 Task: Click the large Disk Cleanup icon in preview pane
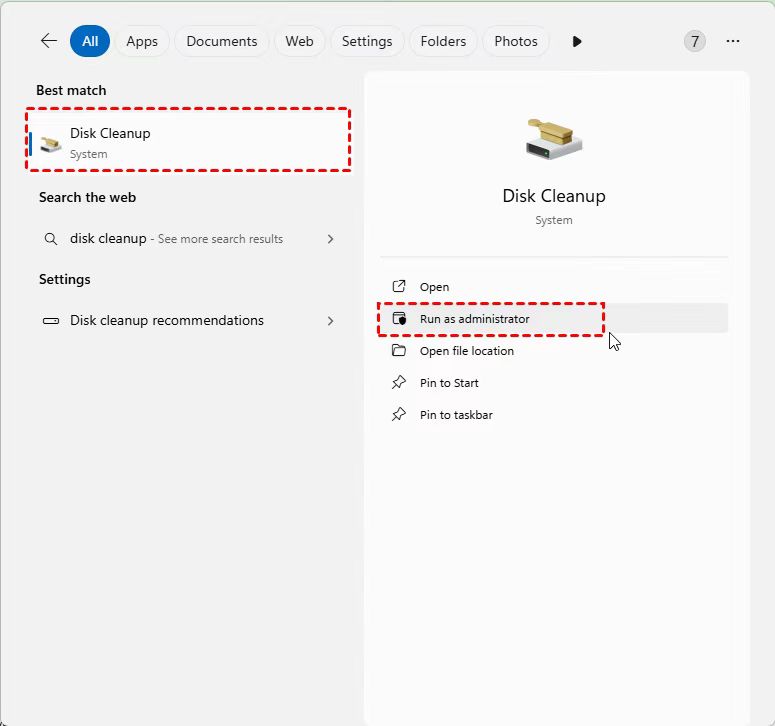pyautogui.click(x=553, y=138)
